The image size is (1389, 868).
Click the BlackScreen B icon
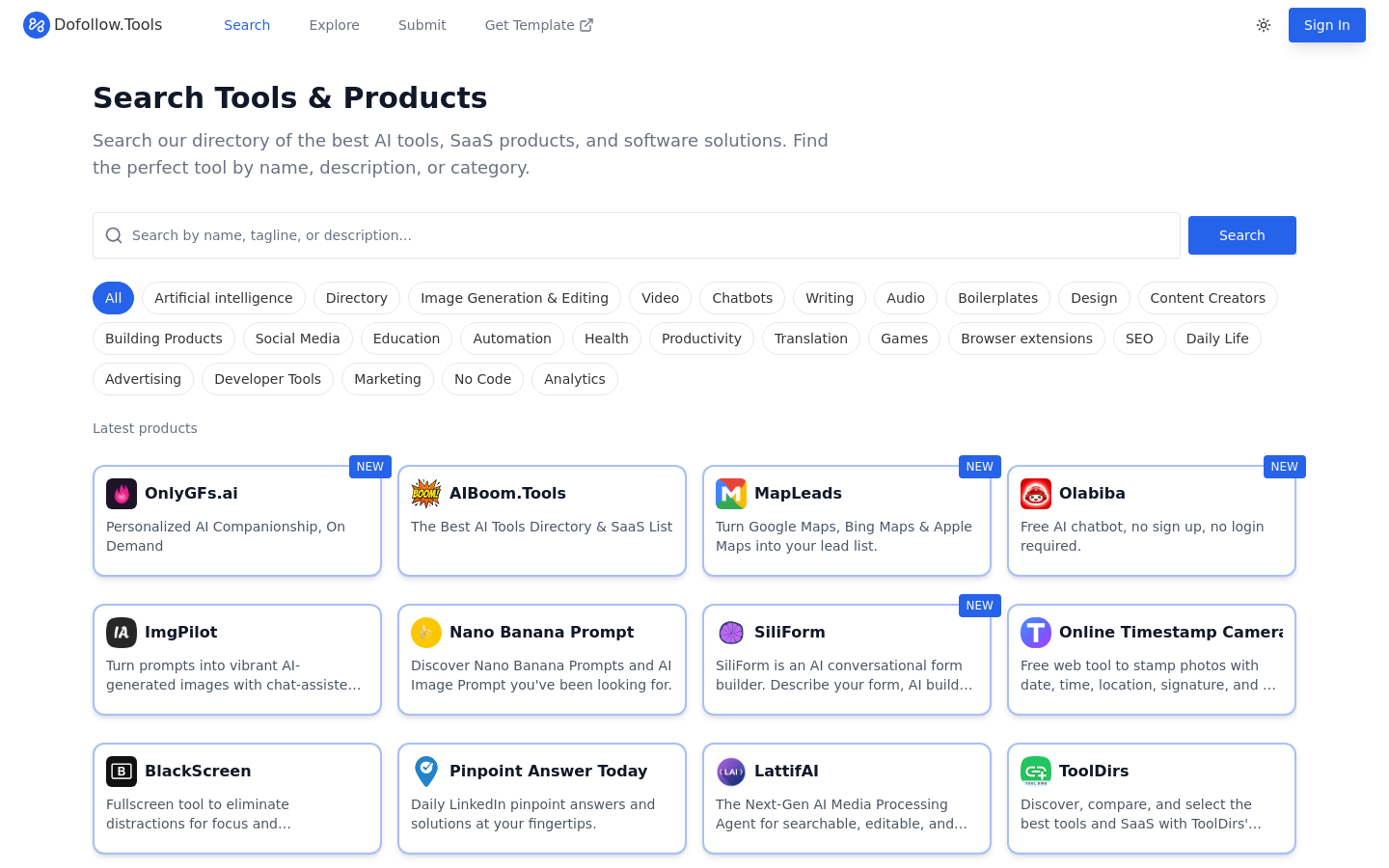(122, 772)
